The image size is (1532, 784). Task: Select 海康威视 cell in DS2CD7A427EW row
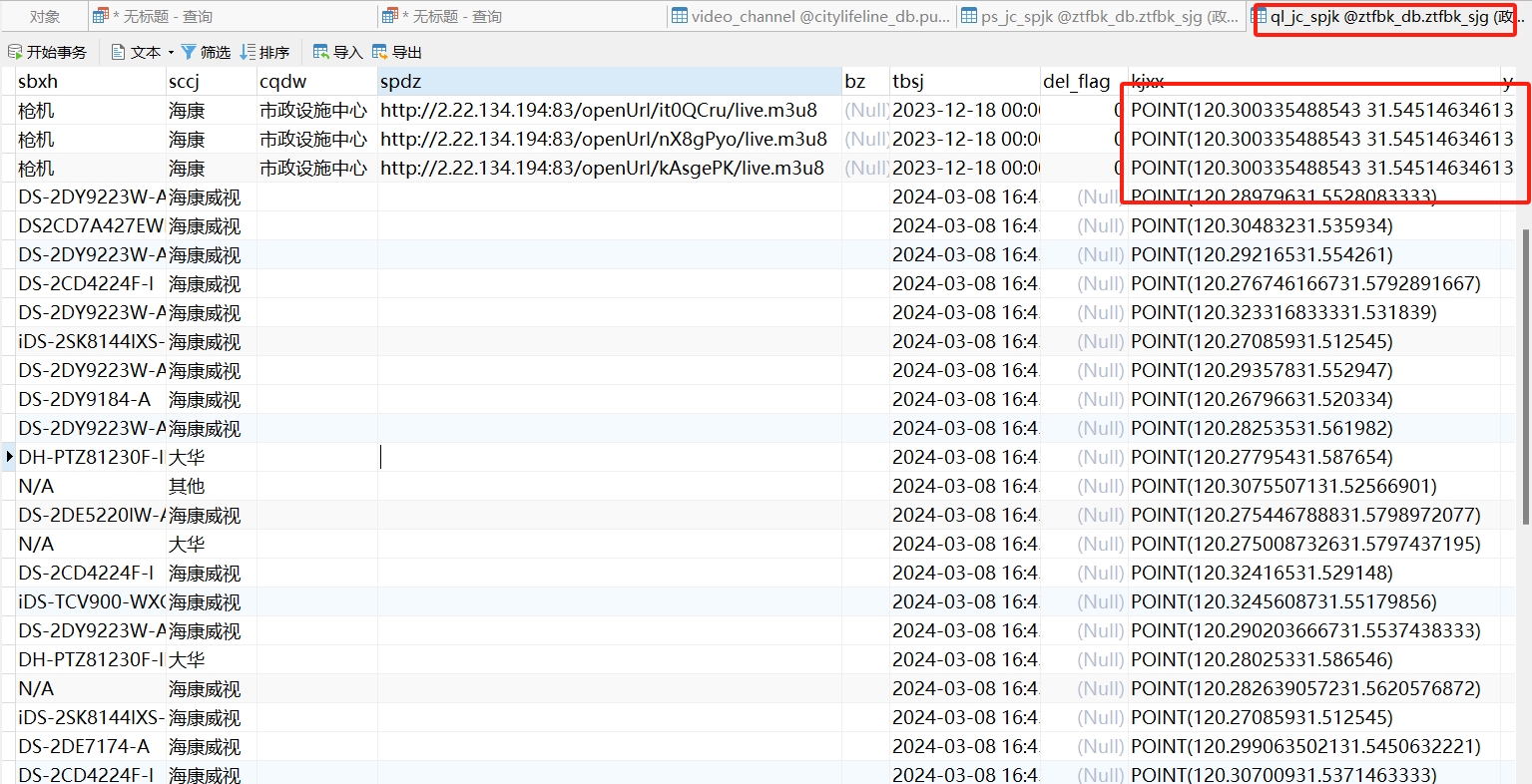(212, 225)
